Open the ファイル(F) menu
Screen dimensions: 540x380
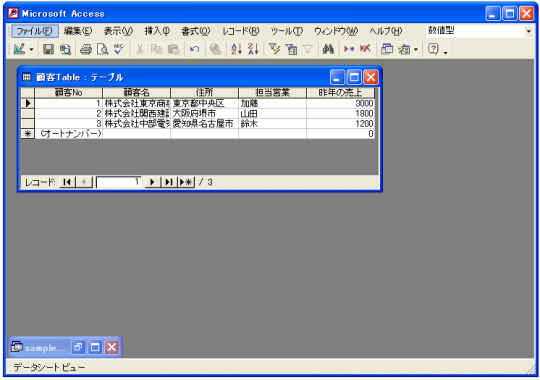(x=34, y=31)
